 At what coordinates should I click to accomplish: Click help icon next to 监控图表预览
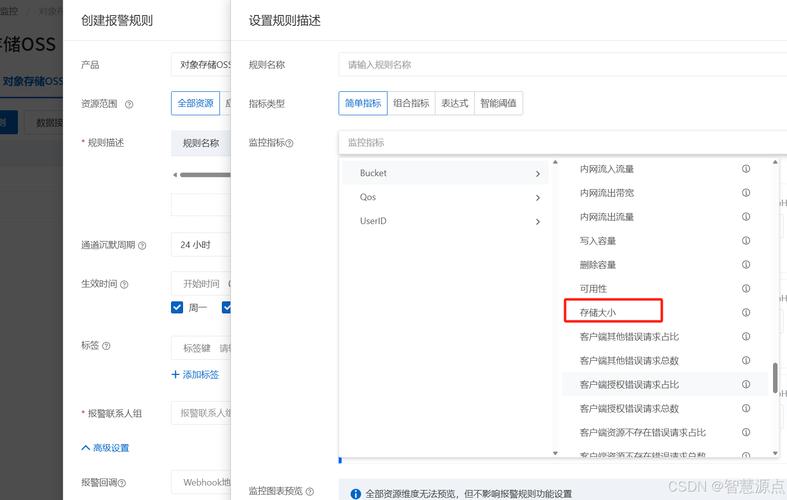pos(310,491)
